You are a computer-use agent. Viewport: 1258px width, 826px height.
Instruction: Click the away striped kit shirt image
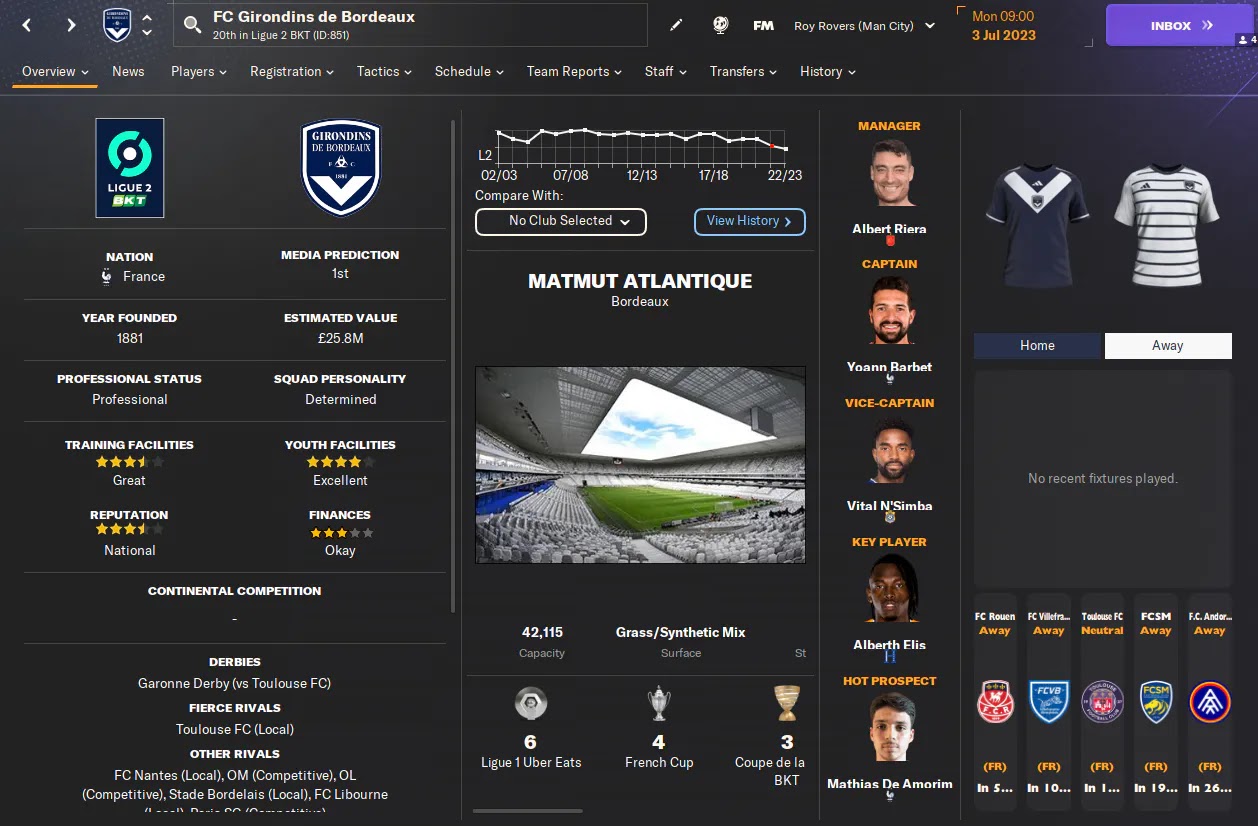point(1167,225)
